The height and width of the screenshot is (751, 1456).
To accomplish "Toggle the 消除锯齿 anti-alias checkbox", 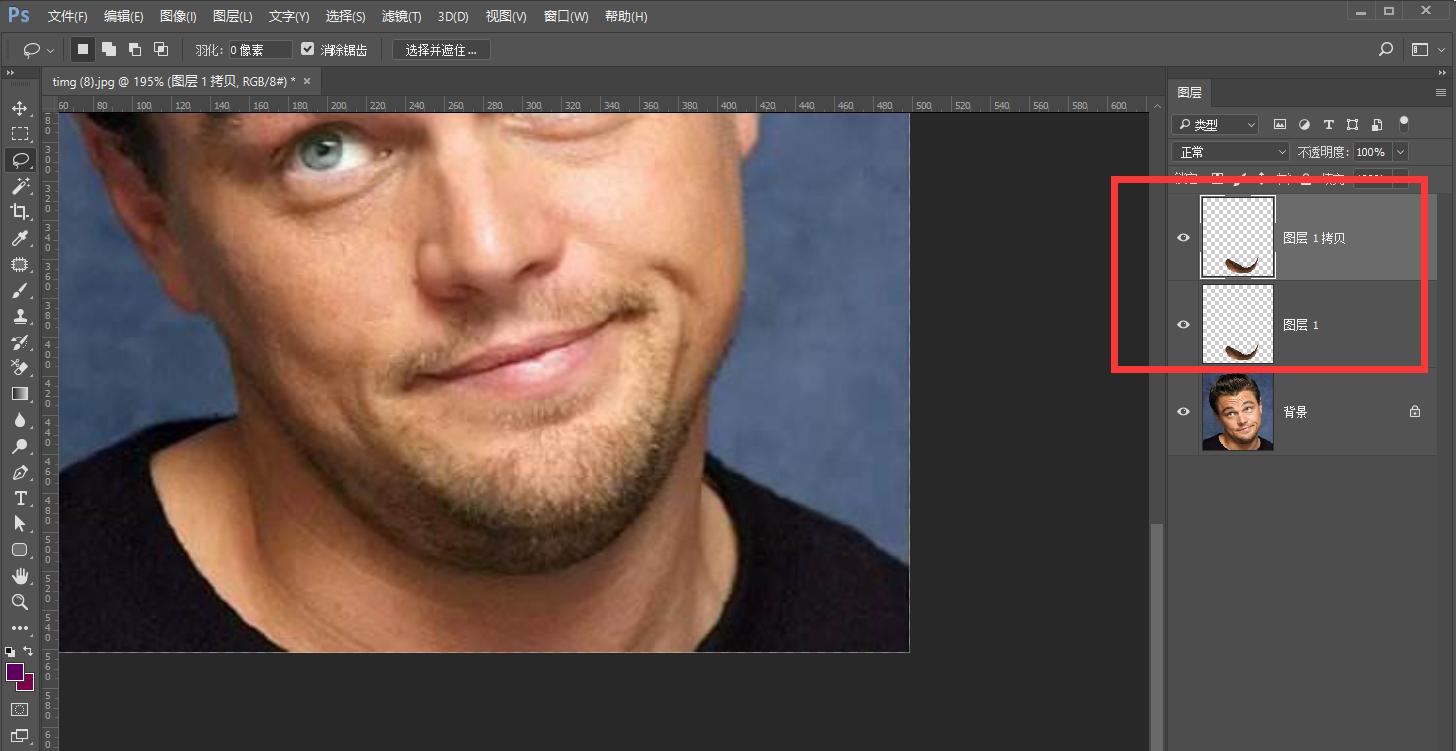I will tap(308, 49).
